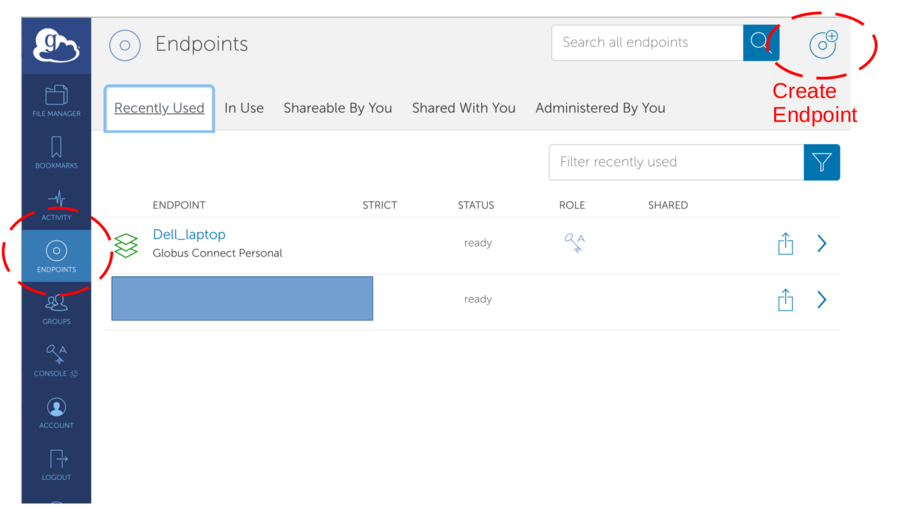The image size is (900, 509).
Task: Select Endpoints in the sidebar
Action: coord(56,256)
